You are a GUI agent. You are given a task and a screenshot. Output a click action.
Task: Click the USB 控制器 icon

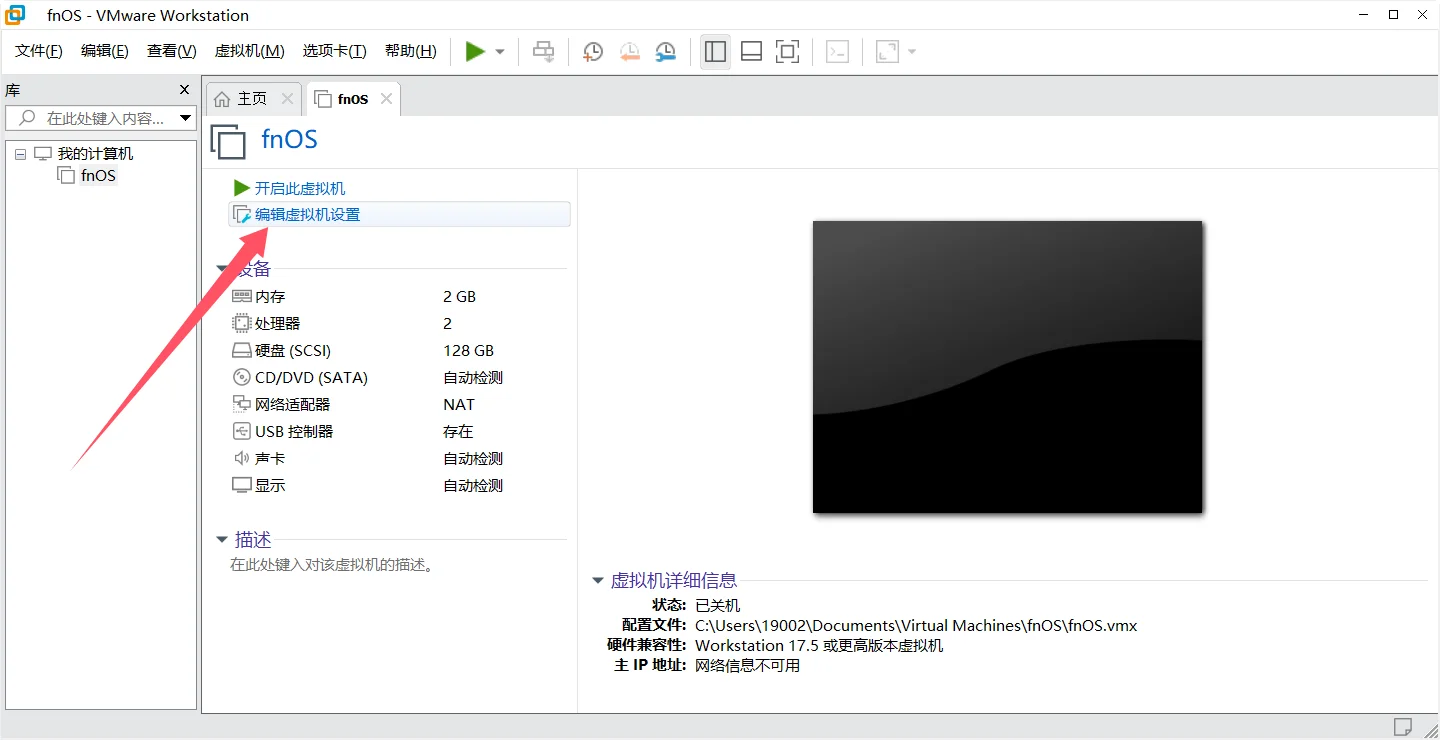[x=241, y=432]
